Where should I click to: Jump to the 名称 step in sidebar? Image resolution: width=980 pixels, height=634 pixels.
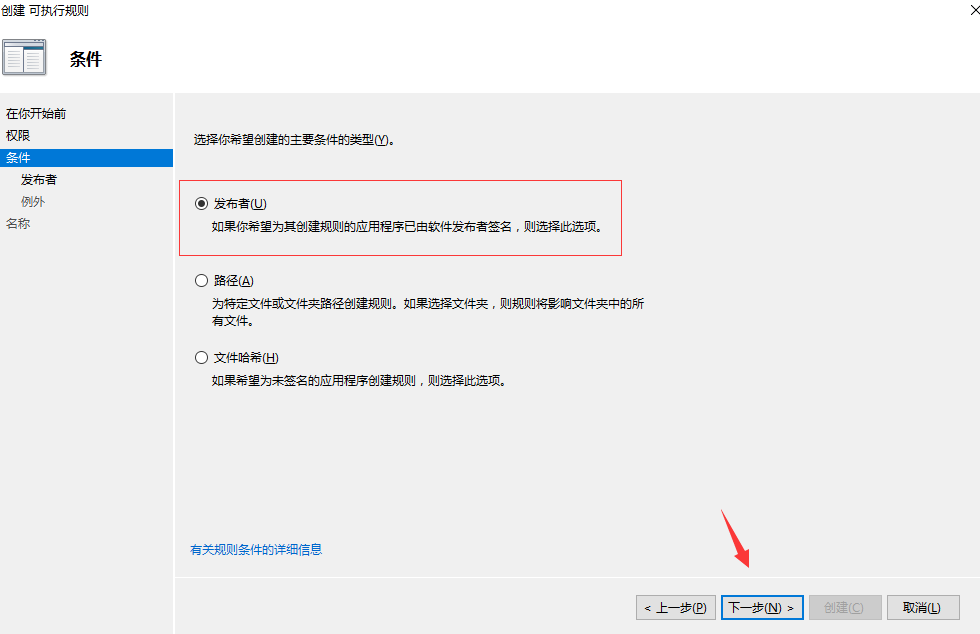click(x=18, y=224)
